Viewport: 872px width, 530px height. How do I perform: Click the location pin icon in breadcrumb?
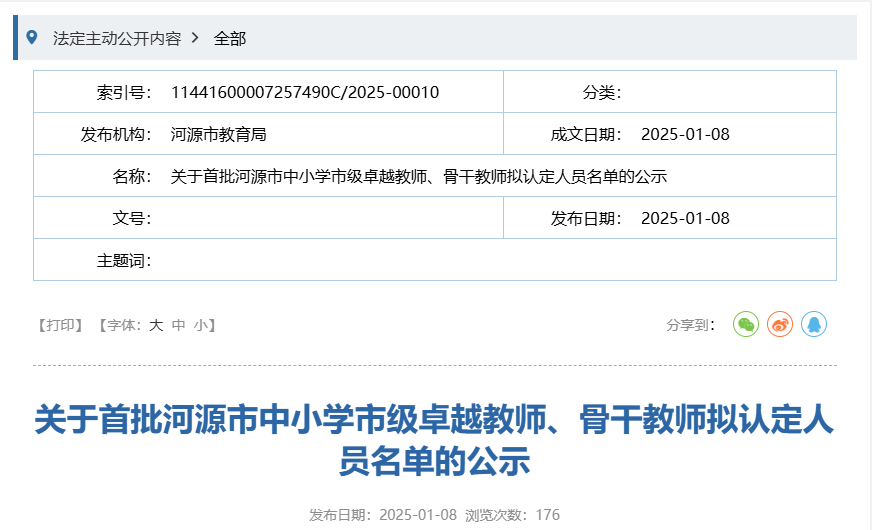[x=32, y=38]
